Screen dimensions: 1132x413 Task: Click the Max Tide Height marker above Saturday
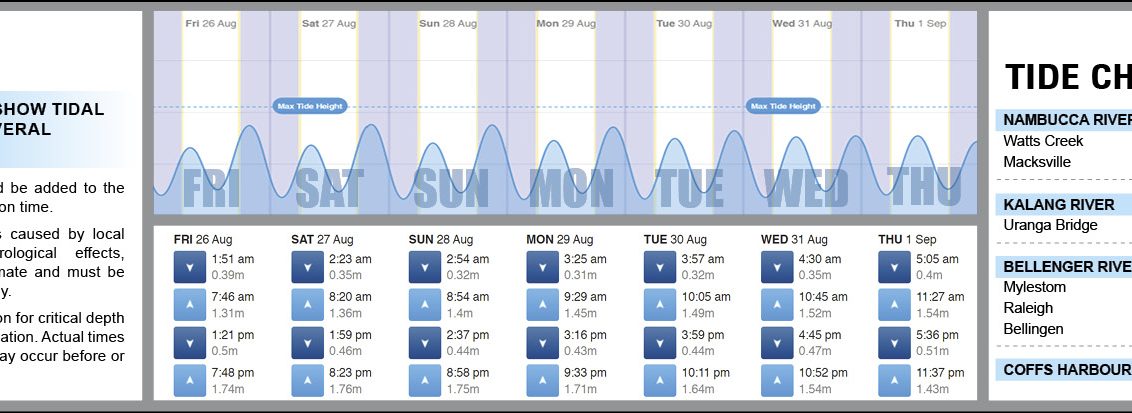pos(310,106)
